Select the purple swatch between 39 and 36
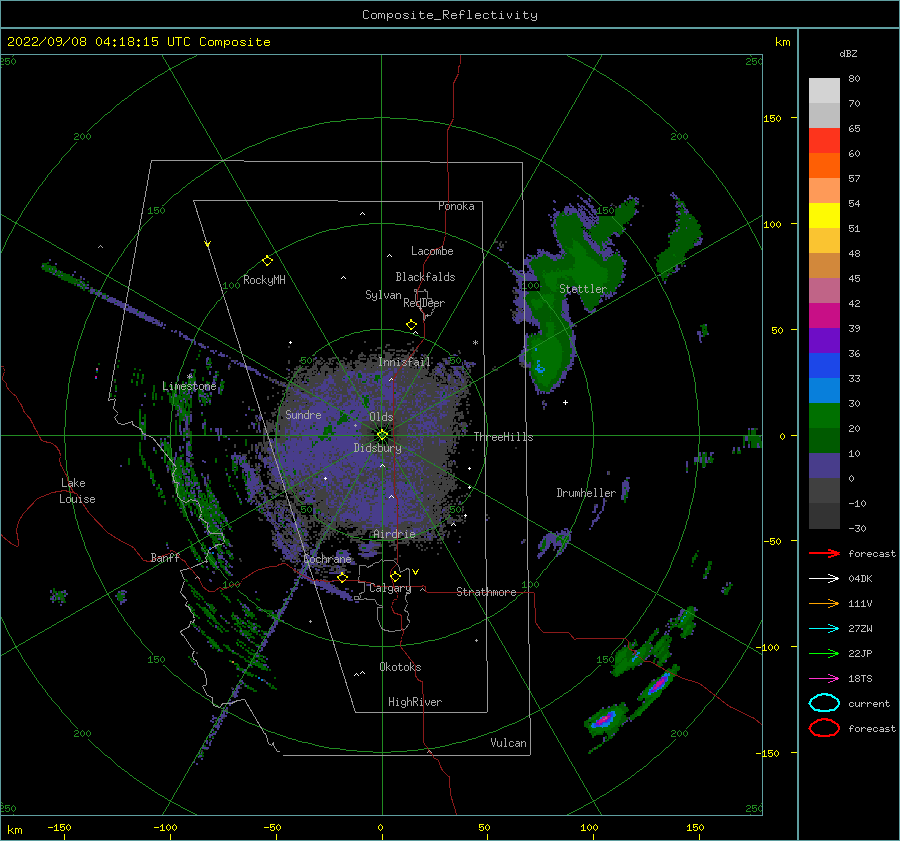Image resolution: width=900 pixels, height=841 pixels. tap(824, 340)
